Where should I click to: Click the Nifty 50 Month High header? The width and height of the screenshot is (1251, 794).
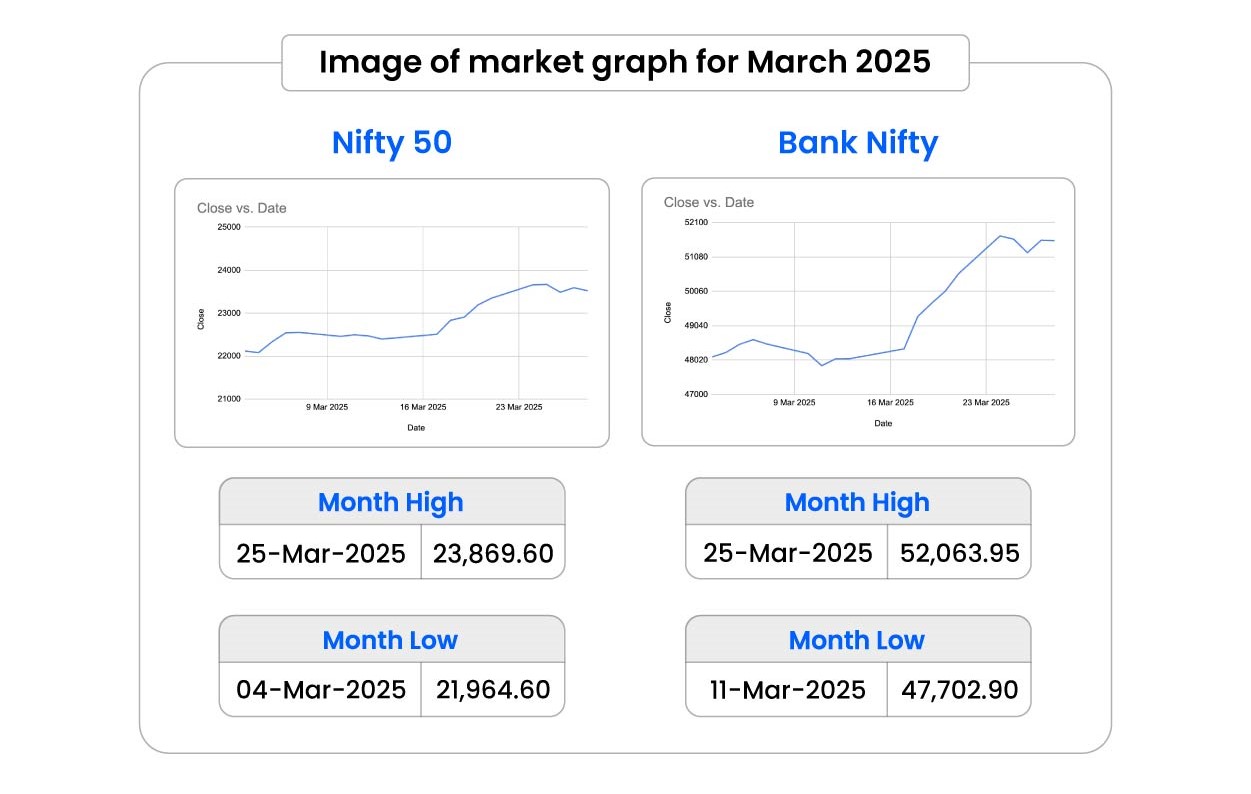click(x=391, y=502)
